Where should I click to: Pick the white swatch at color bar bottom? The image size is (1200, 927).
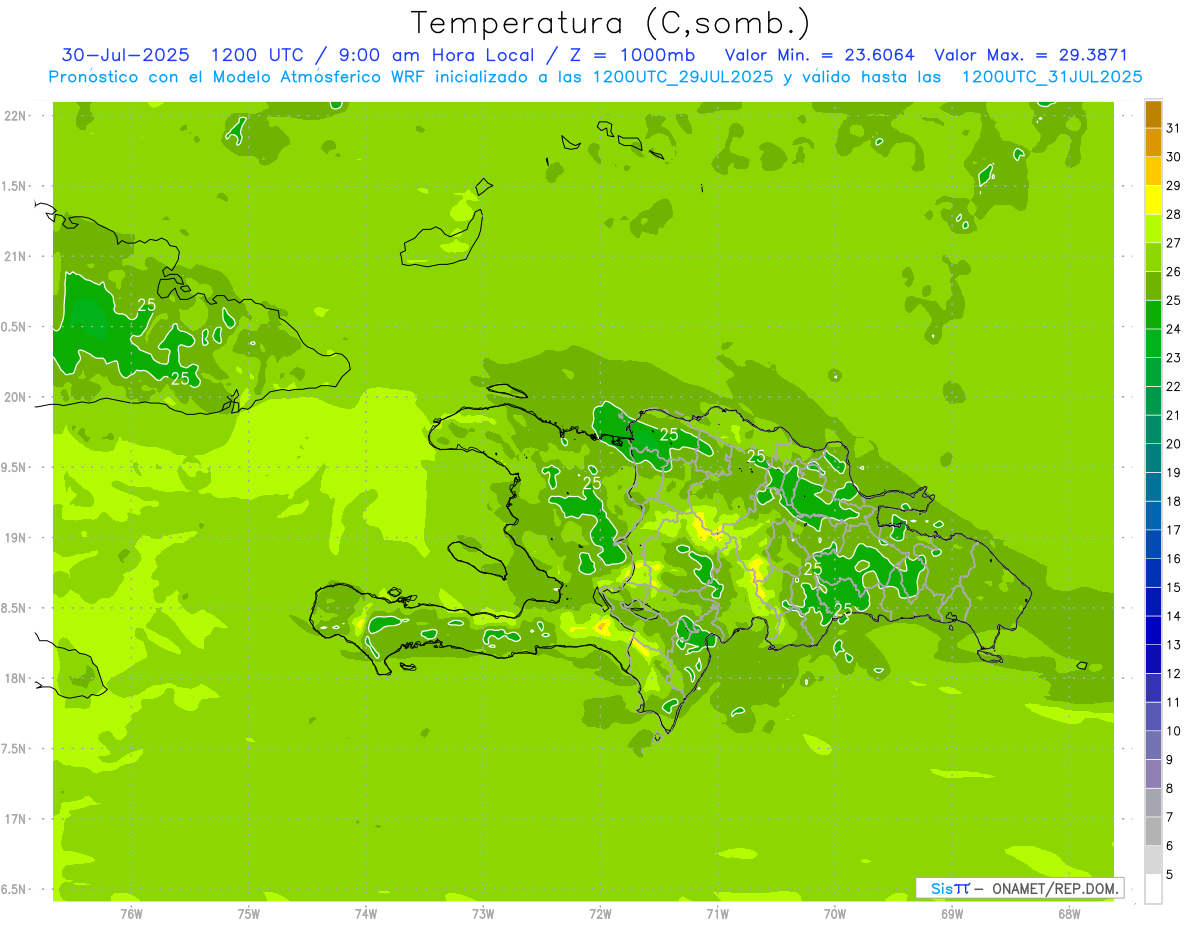pyautogui.click(x=1153, y=889)
